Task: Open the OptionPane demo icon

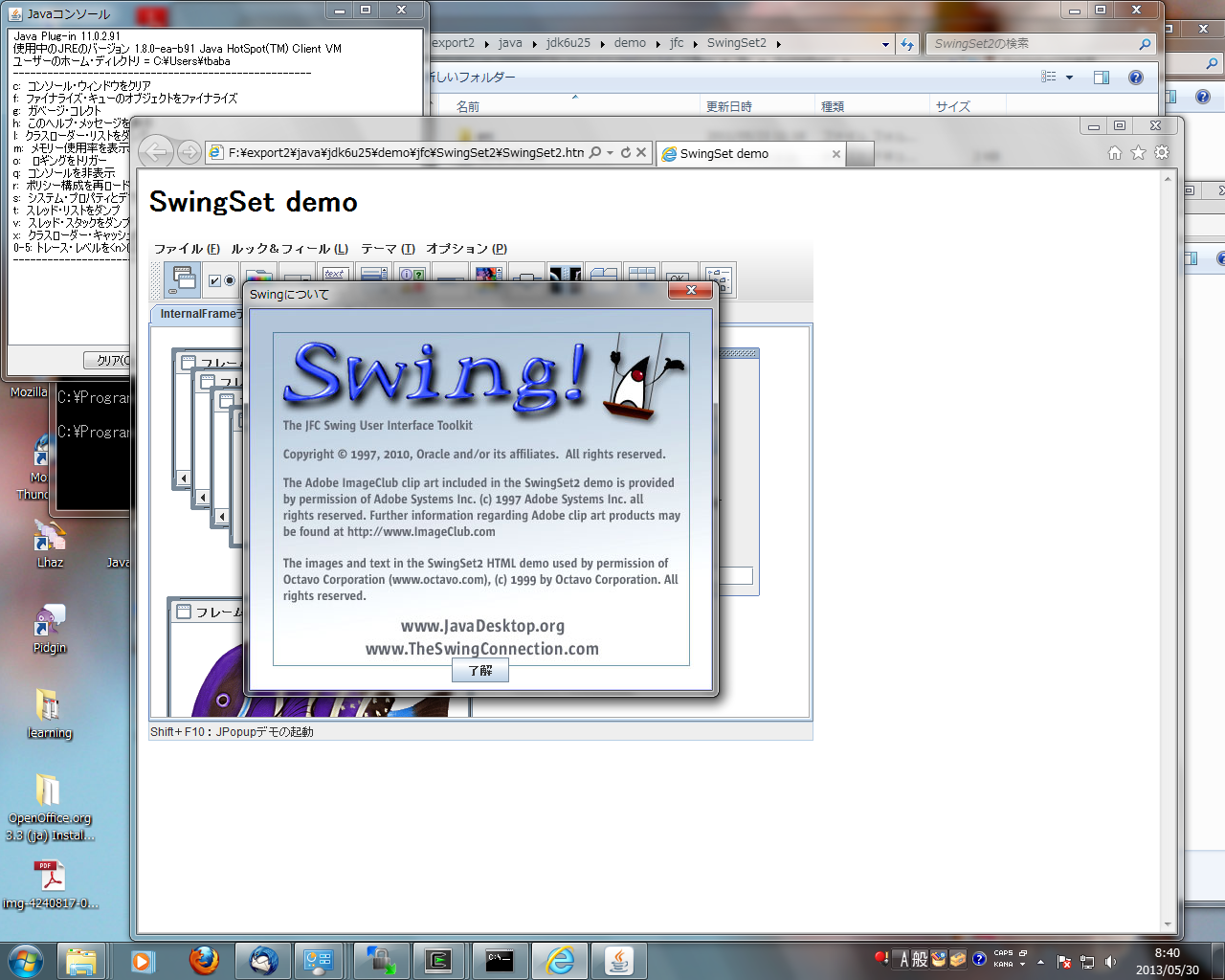Action: [412, 278]
